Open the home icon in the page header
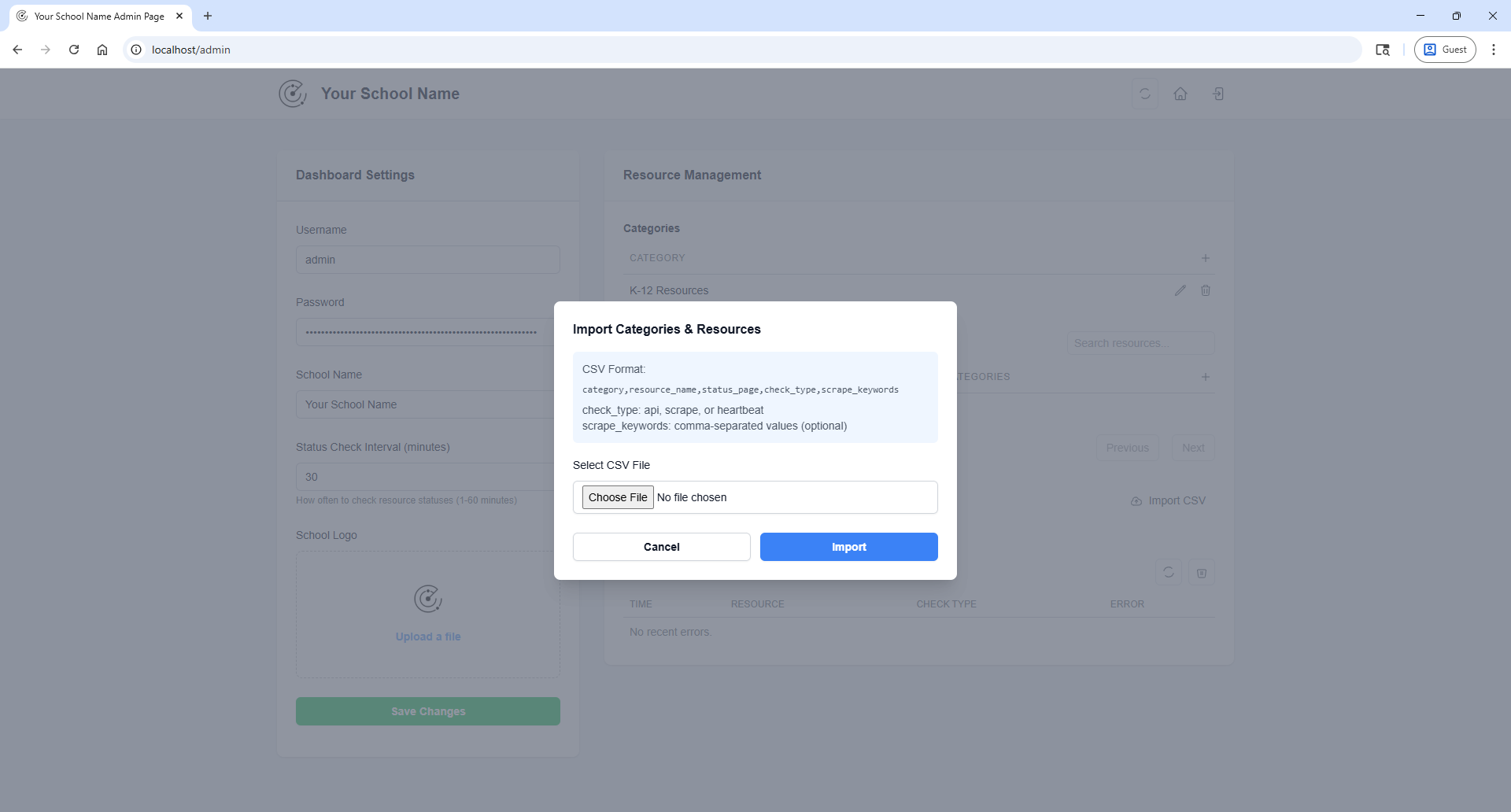Image resolution: width=1511 pixels, height=812 pixels. click(x=1180, y=94)
